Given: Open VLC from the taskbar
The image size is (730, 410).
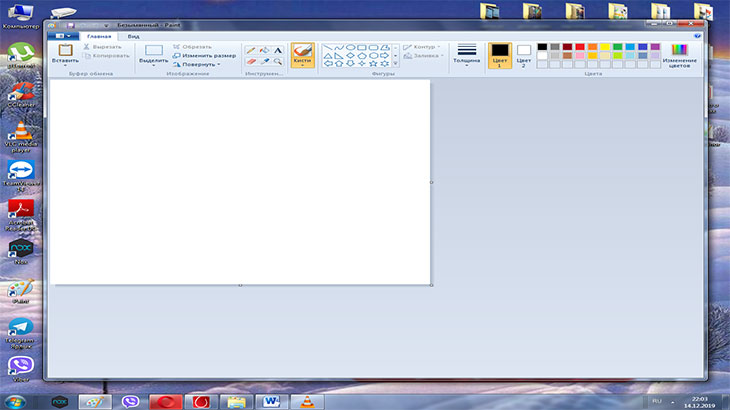Looking at the screenshot, I should pyautogui.click(x=306, y=400).
